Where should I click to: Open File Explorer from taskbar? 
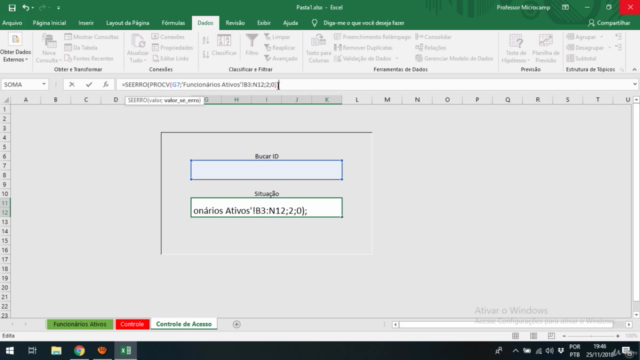[x=56, y=351]
